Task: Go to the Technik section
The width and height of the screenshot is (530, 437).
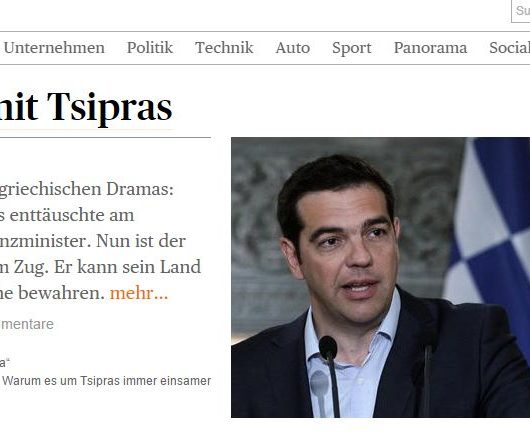Action: click(x=224, y=48)
